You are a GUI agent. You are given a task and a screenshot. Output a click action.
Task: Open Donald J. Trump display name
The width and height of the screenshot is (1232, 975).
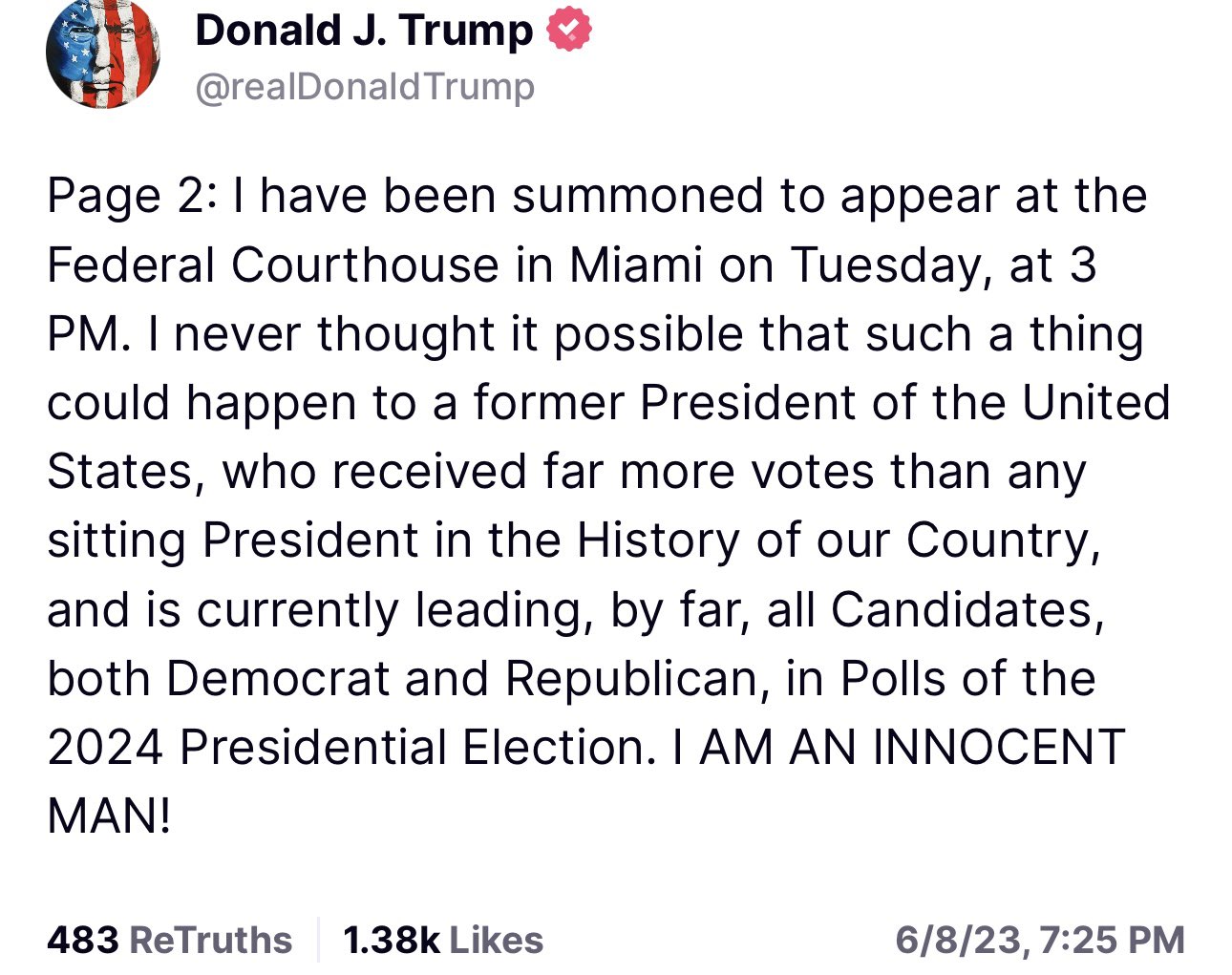click(364, 31)
